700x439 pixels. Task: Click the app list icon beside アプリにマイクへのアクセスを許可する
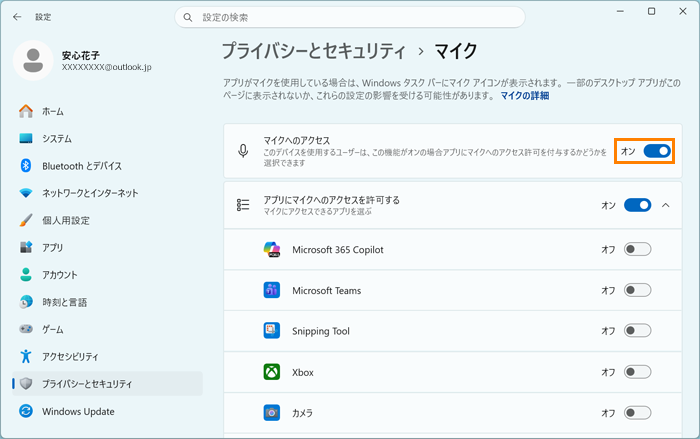pos(243,205)
